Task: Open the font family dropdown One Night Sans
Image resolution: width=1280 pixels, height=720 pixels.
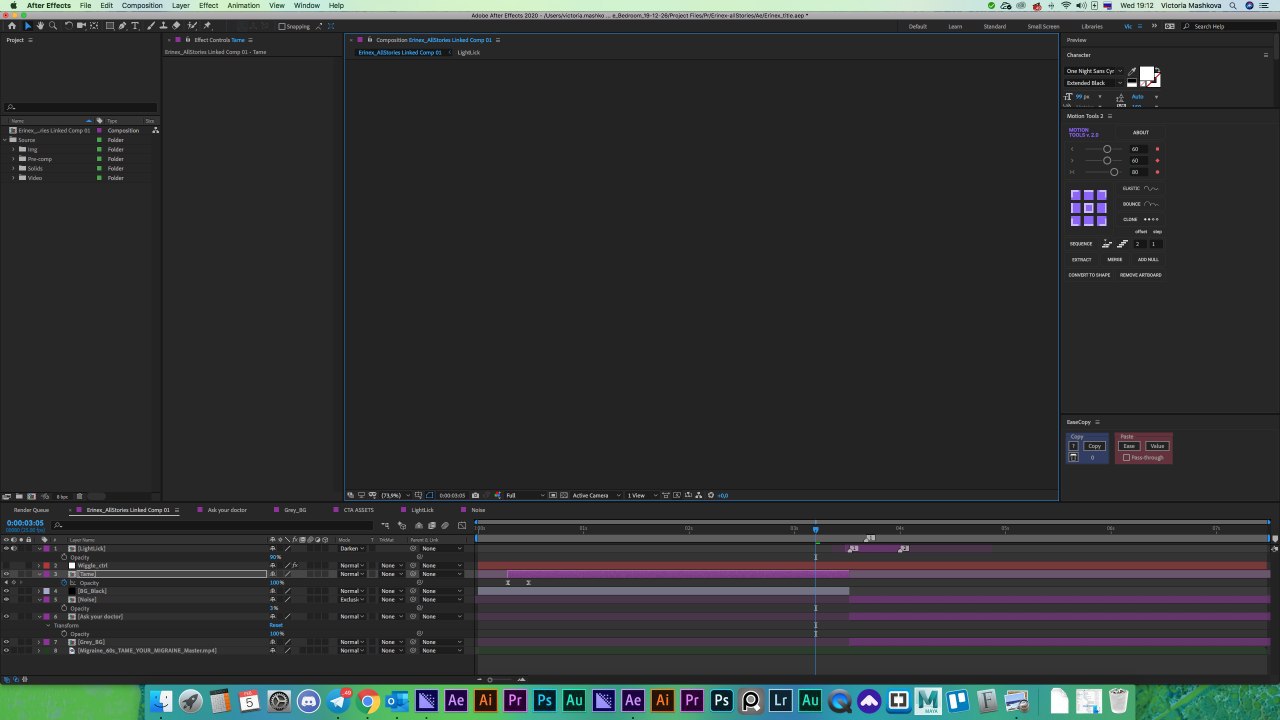Action: [x=1094, y=71]
